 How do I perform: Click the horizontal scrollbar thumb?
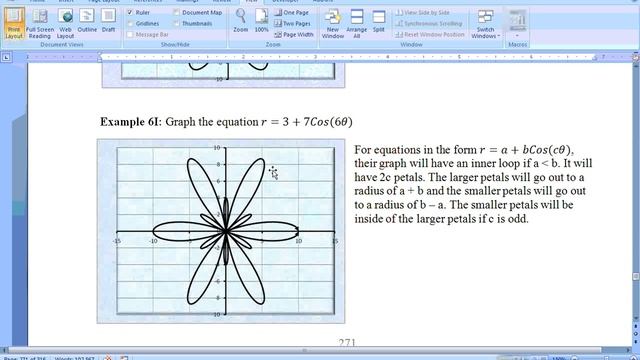tap(304, 350)
